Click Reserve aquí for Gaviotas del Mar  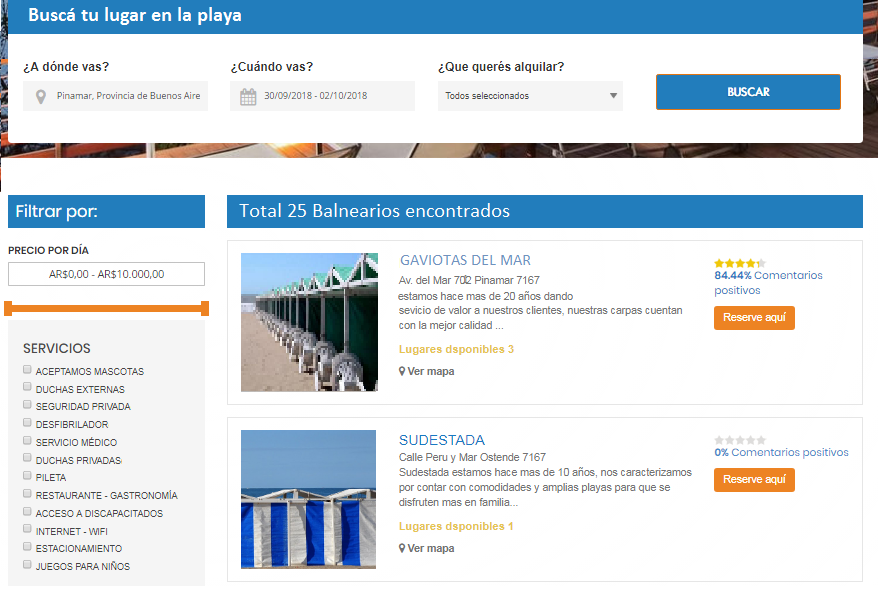click(754, 318)
